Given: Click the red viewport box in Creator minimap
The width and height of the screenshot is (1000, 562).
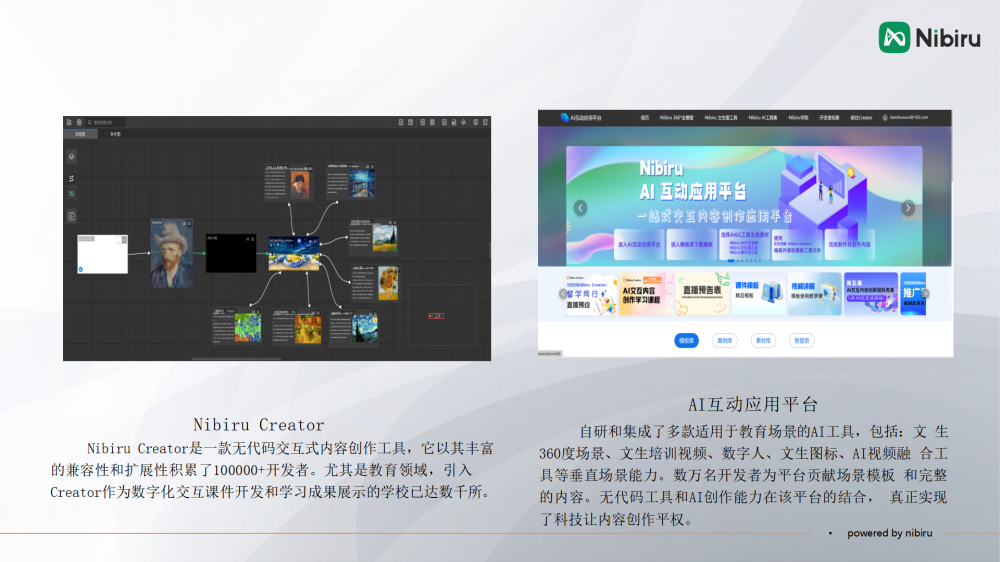Looking at the screenshot, I should [x=436, y=316].
